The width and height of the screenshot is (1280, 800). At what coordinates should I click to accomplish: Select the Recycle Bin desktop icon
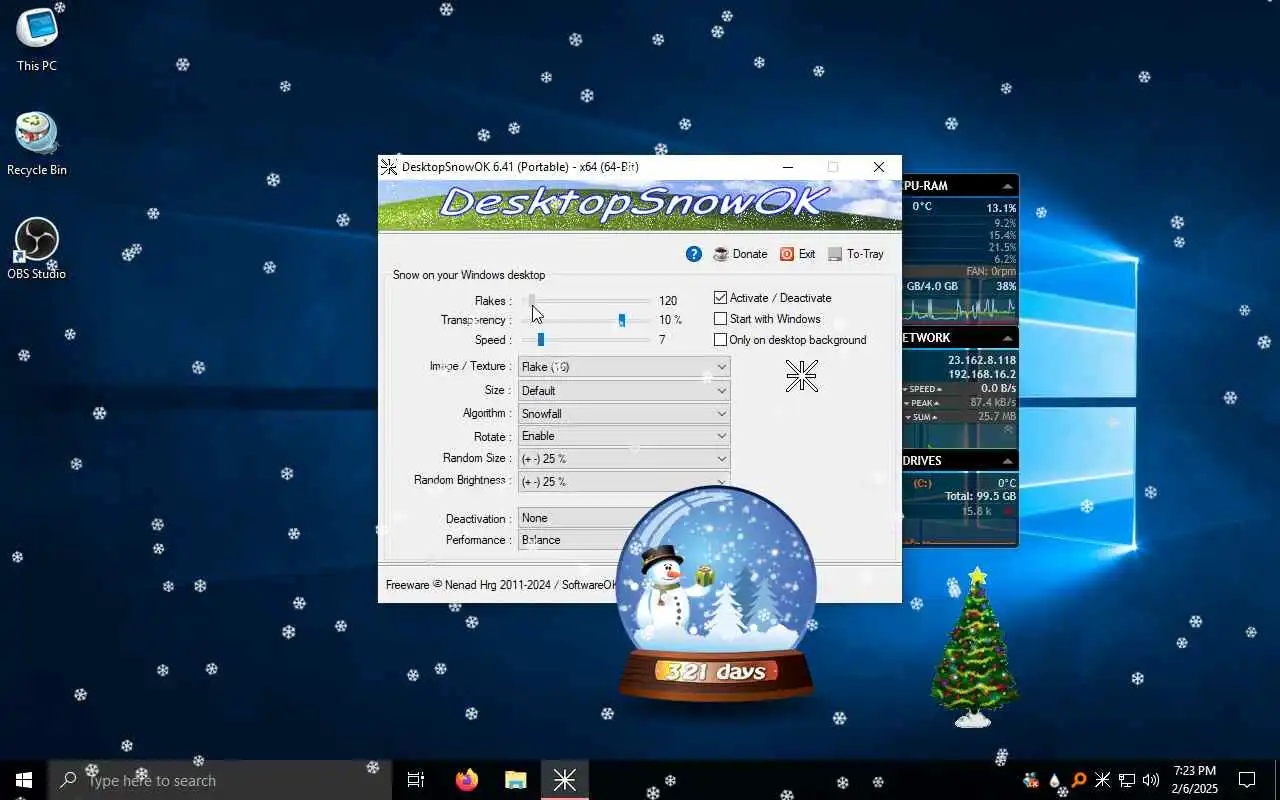point(37,144)
